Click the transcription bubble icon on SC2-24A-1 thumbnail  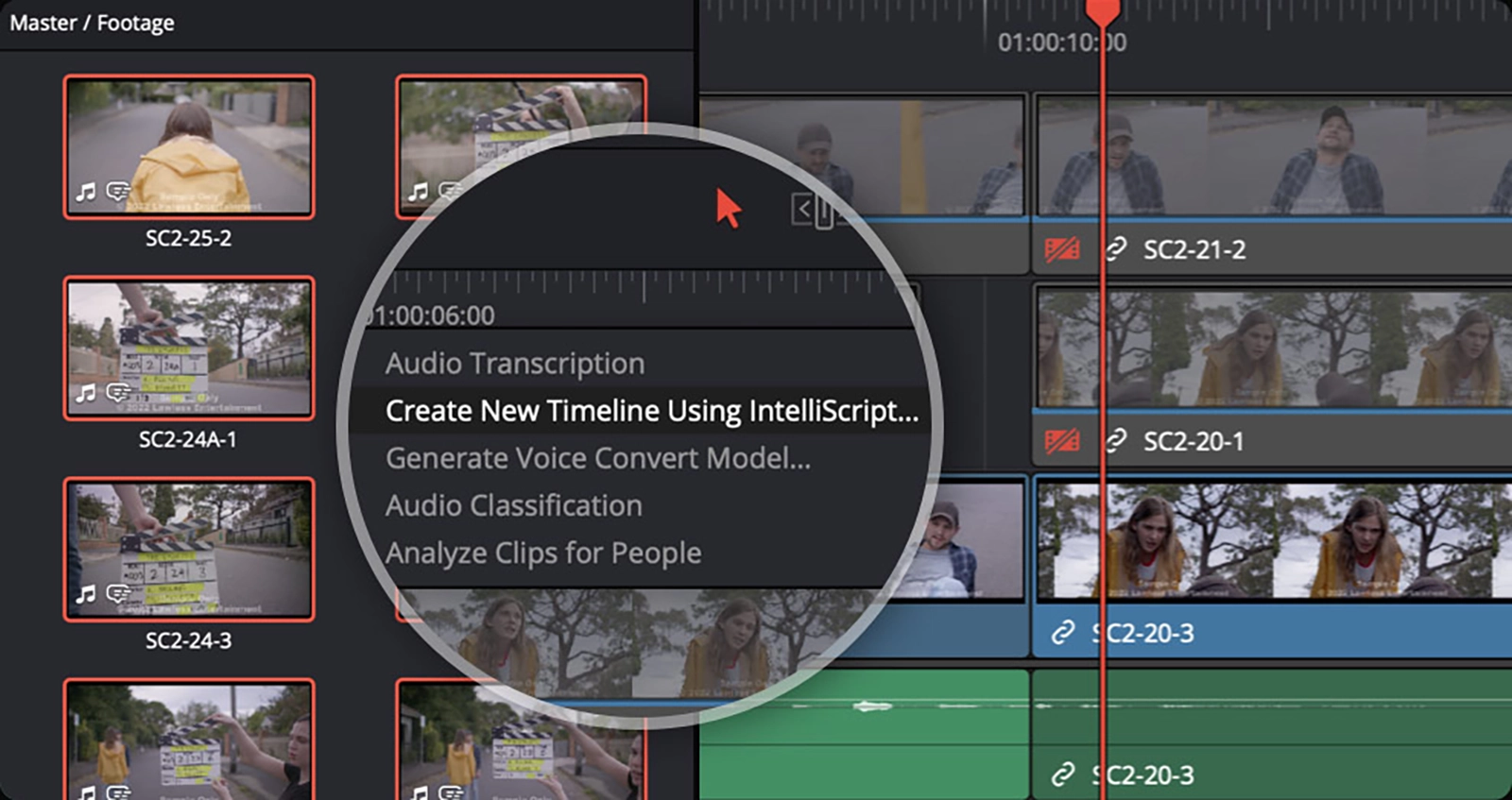(118, 393)
